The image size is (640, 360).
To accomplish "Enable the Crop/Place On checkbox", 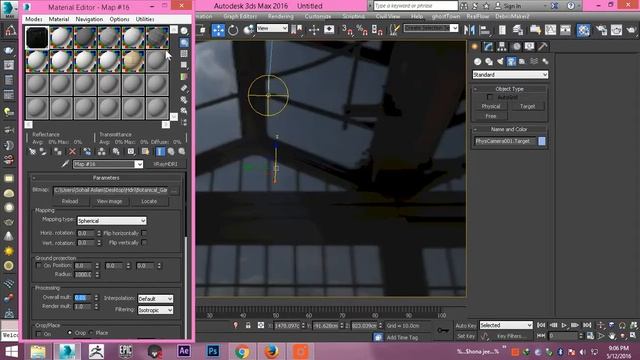I will click(x=39, y=333).
